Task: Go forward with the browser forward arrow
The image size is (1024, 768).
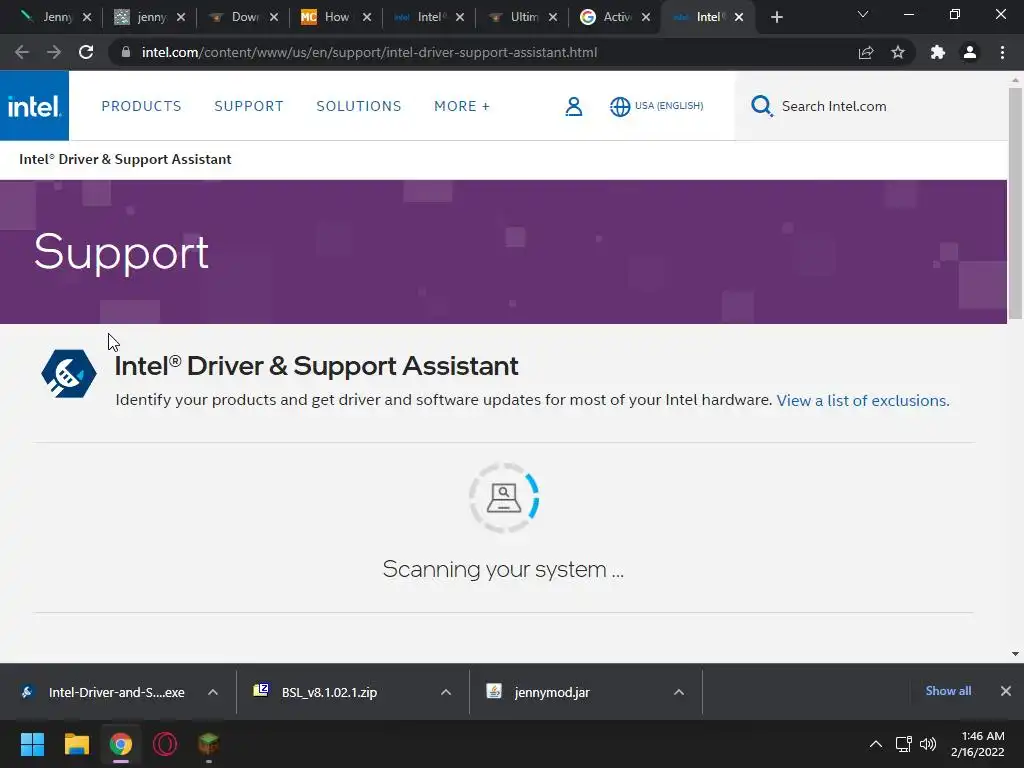Action: pyautogui.click(x=54, y=52)
